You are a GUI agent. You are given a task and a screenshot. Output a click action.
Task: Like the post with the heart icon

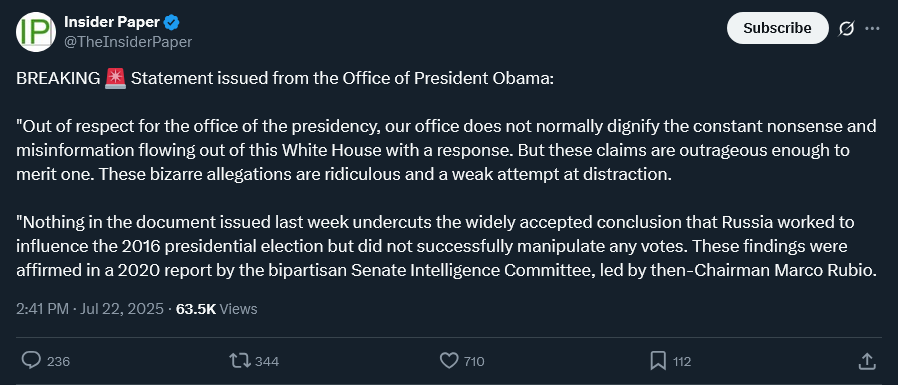pyautogui.click(x=448, y=360)
